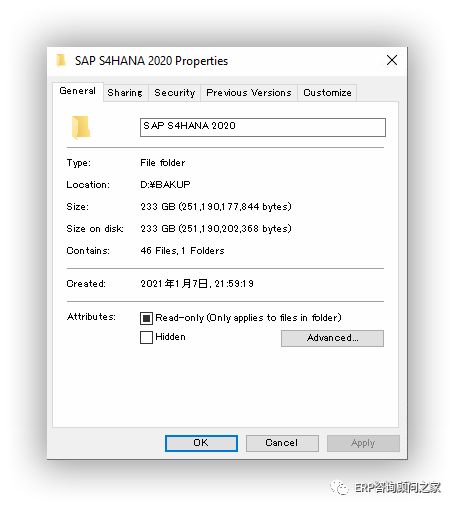This screenshot has width=455, height=508.
Task: Close the Properties dialog with the X
Action: [392, 60]
